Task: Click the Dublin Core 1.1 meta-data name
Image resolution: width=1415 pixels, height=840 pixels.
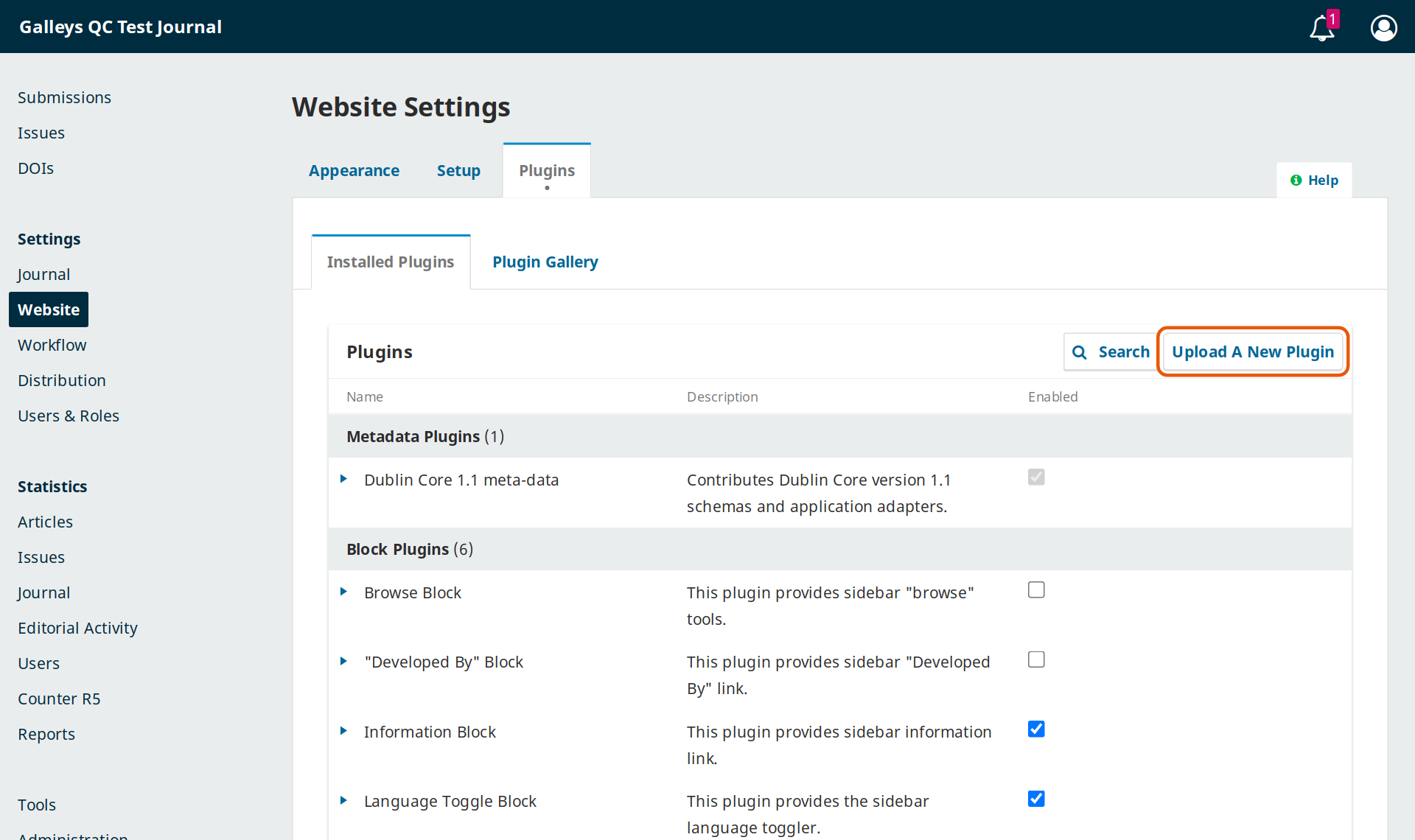Action: (461, 480)
